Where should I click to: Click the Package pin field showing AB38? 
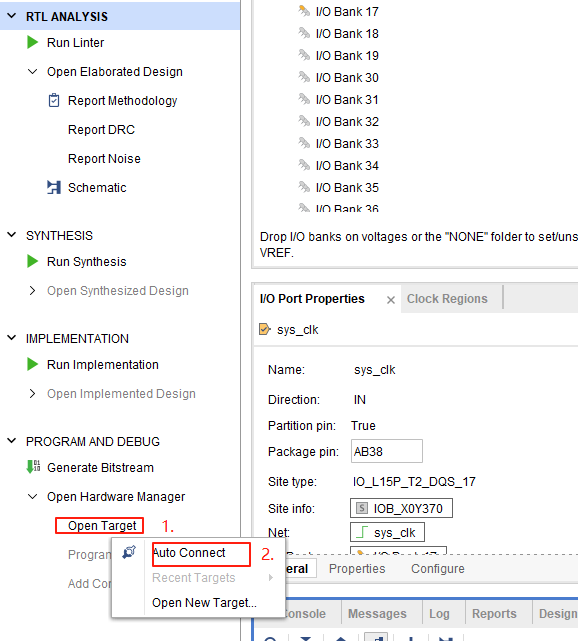pyautogui.click(x=387, y=451)
